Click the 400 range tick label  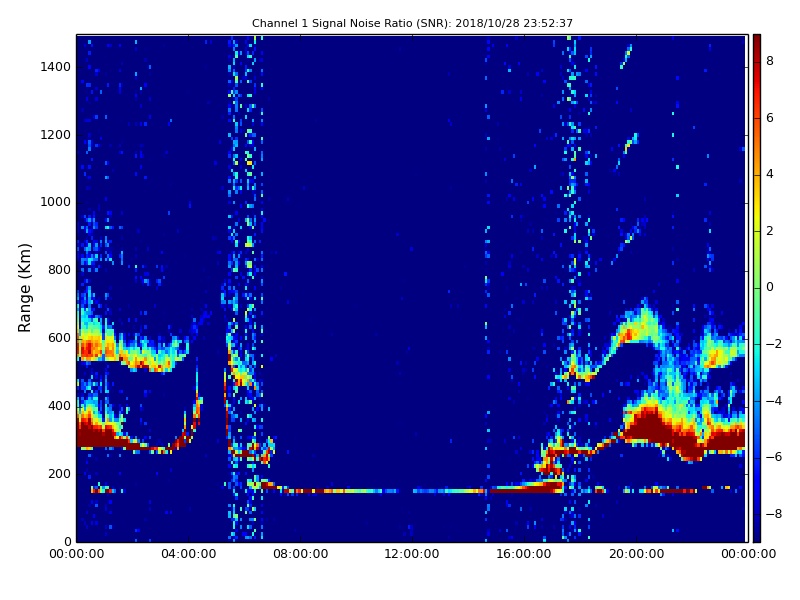(x=59, y=406)
